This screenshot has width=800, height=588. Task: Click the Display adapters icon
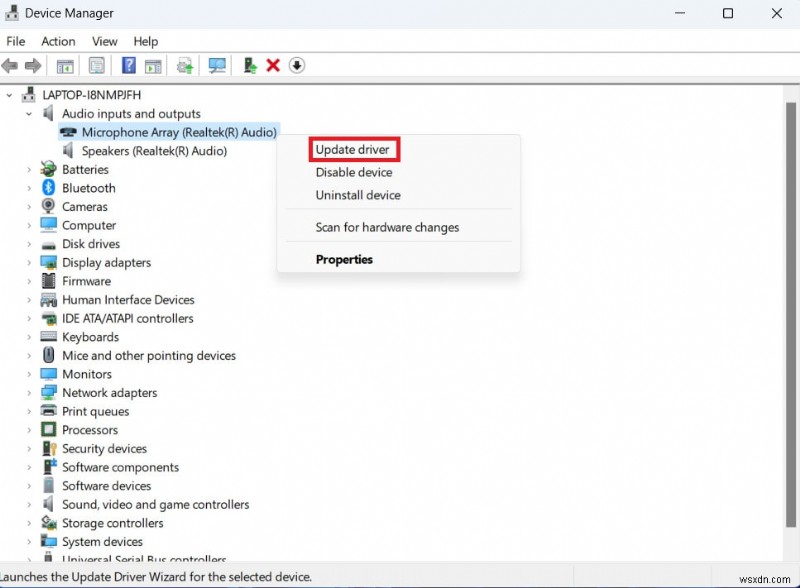[48, 262]
